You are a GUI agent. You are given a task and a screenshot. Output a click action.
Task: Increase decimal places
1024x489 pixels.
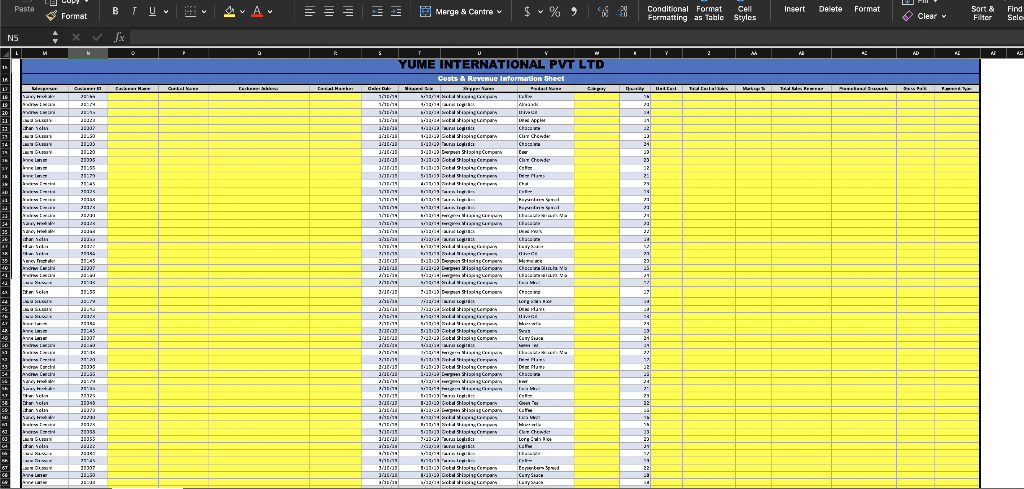click(603, 11)
